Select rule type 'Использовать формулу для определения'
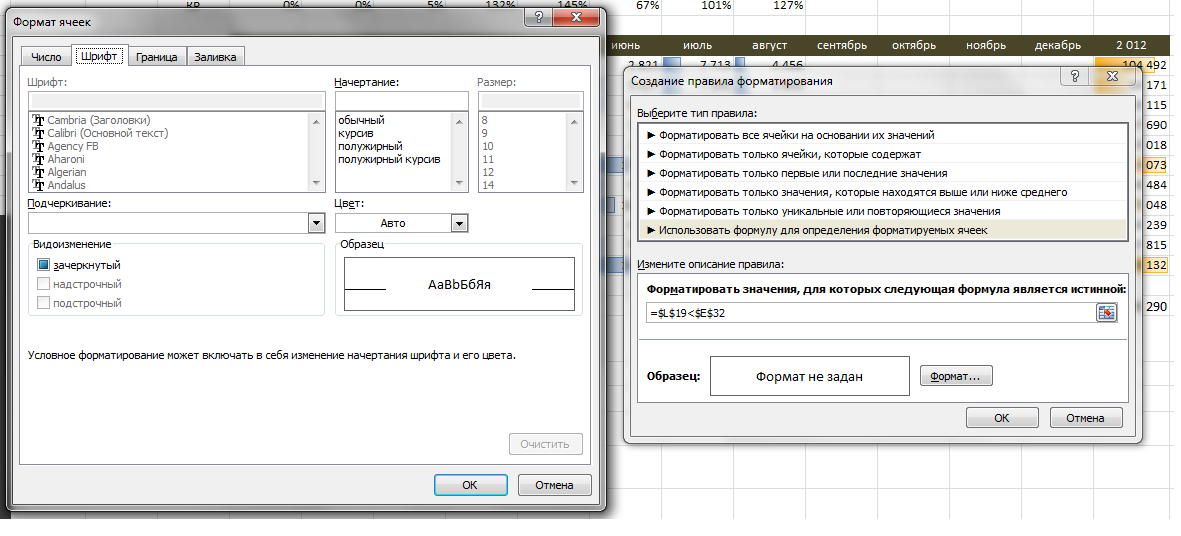 click(x=822, y=230)
